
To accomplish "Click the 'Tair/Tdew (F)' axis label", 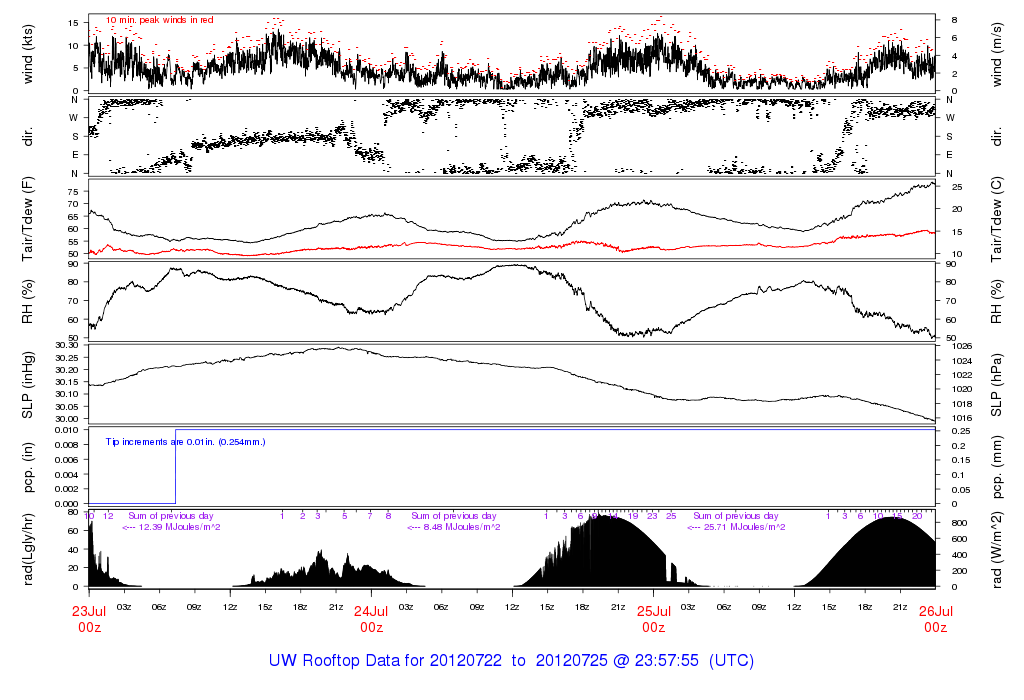I will (27, 219).
